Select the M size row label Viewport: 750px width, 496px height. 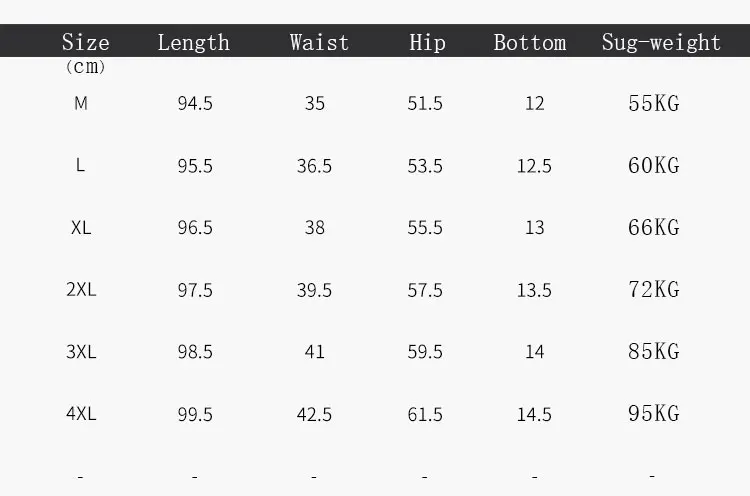pyautogui.click(x=81, y=103)
